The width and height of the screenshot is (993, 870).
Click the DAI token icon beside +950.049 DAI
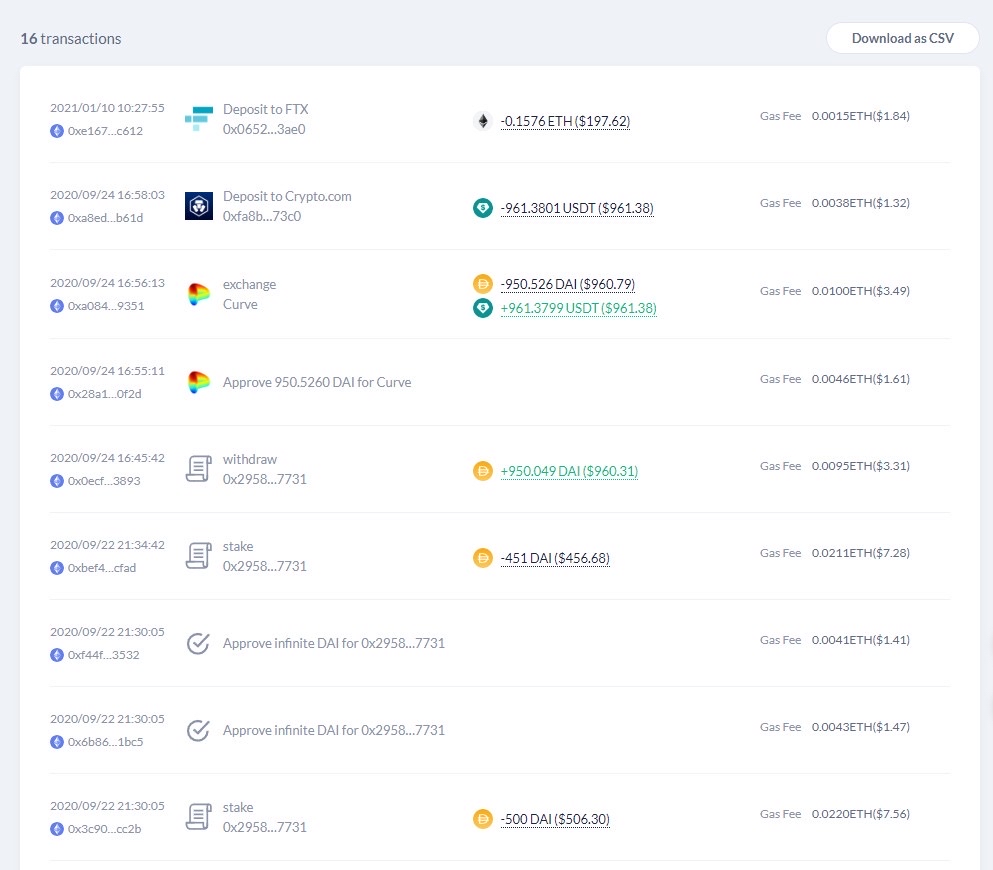[x=483, y=471]
